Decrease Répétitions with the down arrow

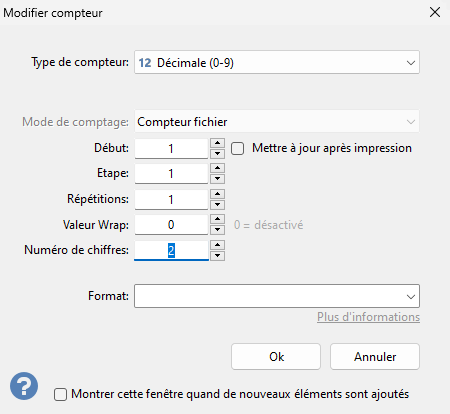click(x=218, y=204)
